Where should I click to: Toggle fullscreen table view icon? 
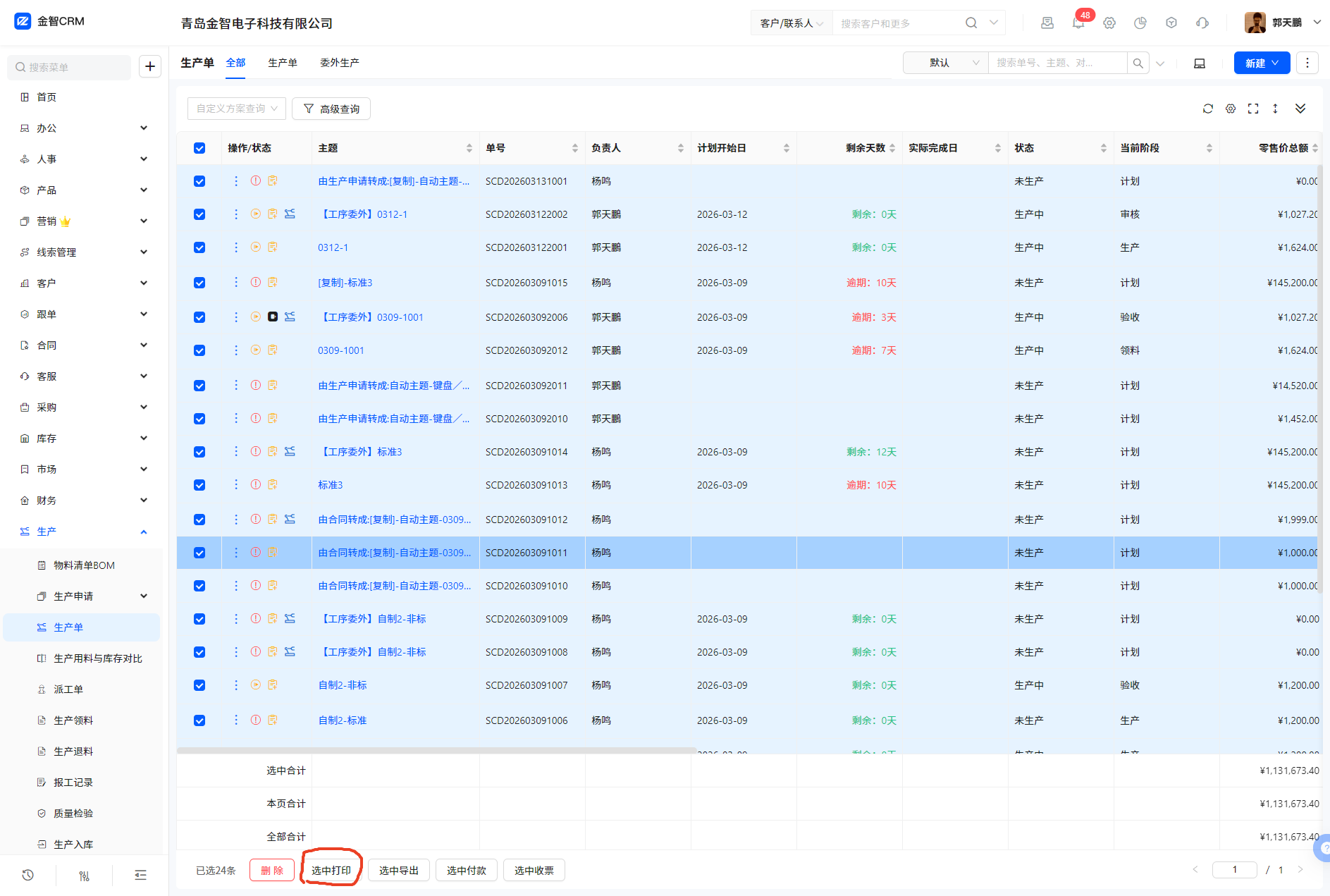click(x=1252, y=109)
